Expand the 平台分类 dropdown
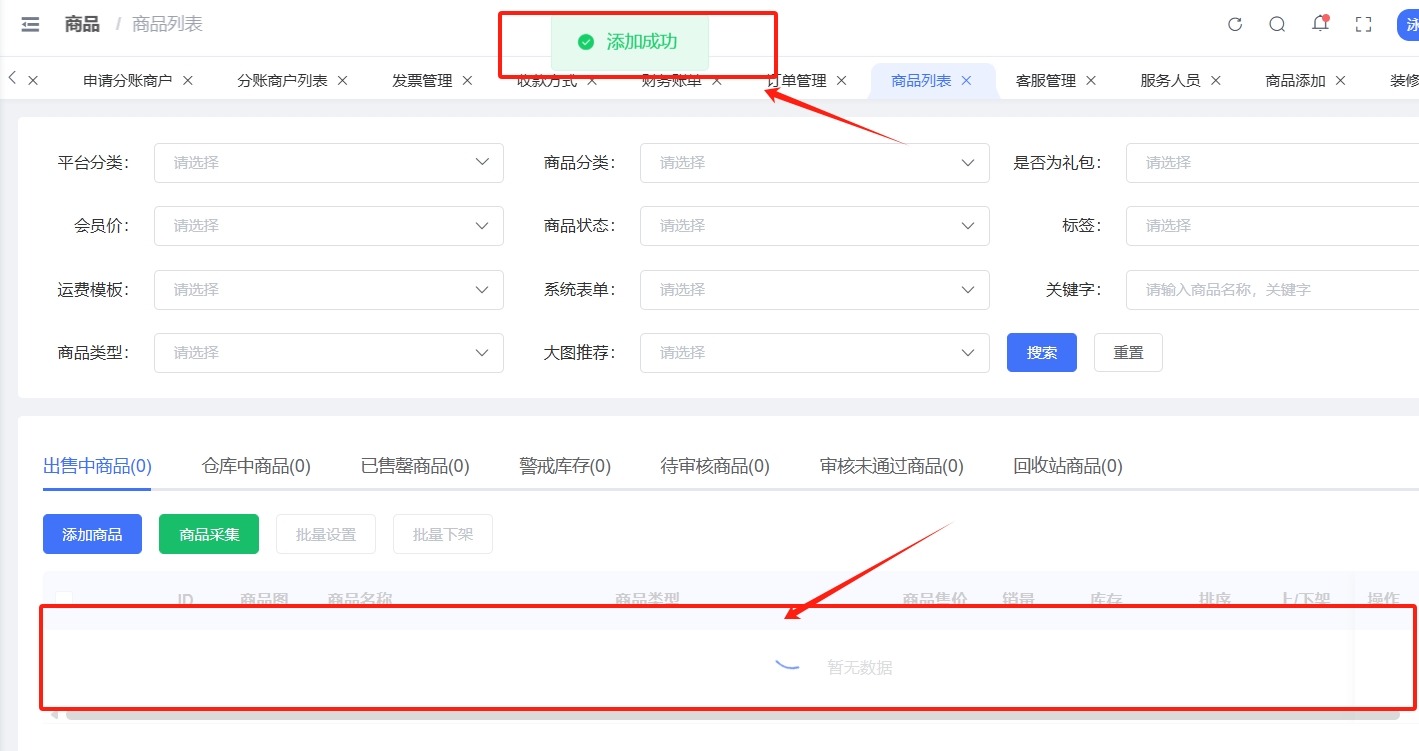1419x751 pixels. point(328,163)
